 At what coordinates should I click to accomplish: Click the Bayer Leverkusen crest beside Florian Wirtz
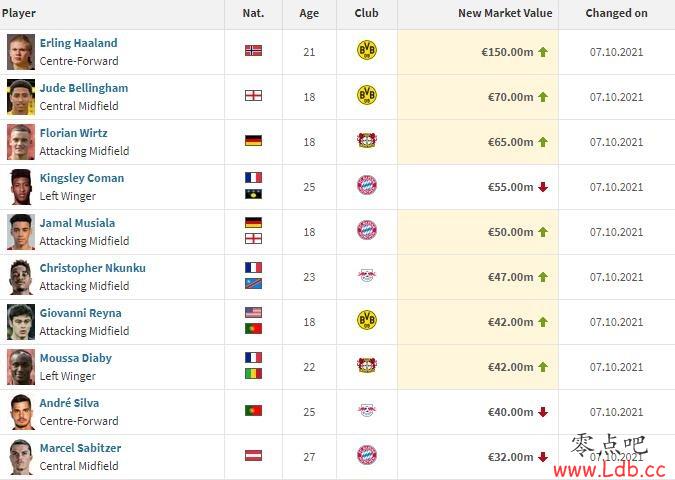click(x=367, y=140)
